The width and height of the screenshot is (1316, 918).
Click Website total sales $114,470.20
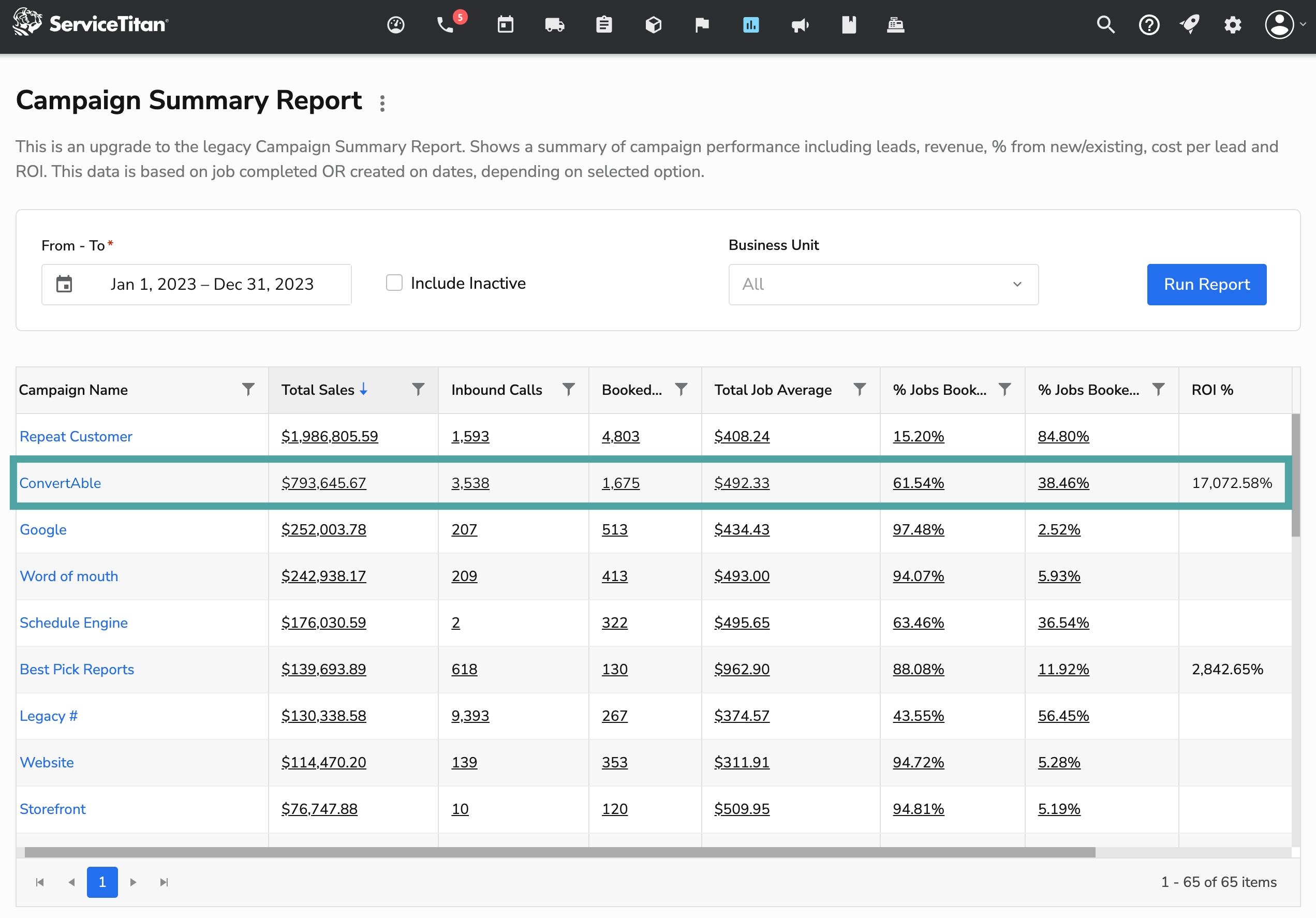click(x=323, y=762)
